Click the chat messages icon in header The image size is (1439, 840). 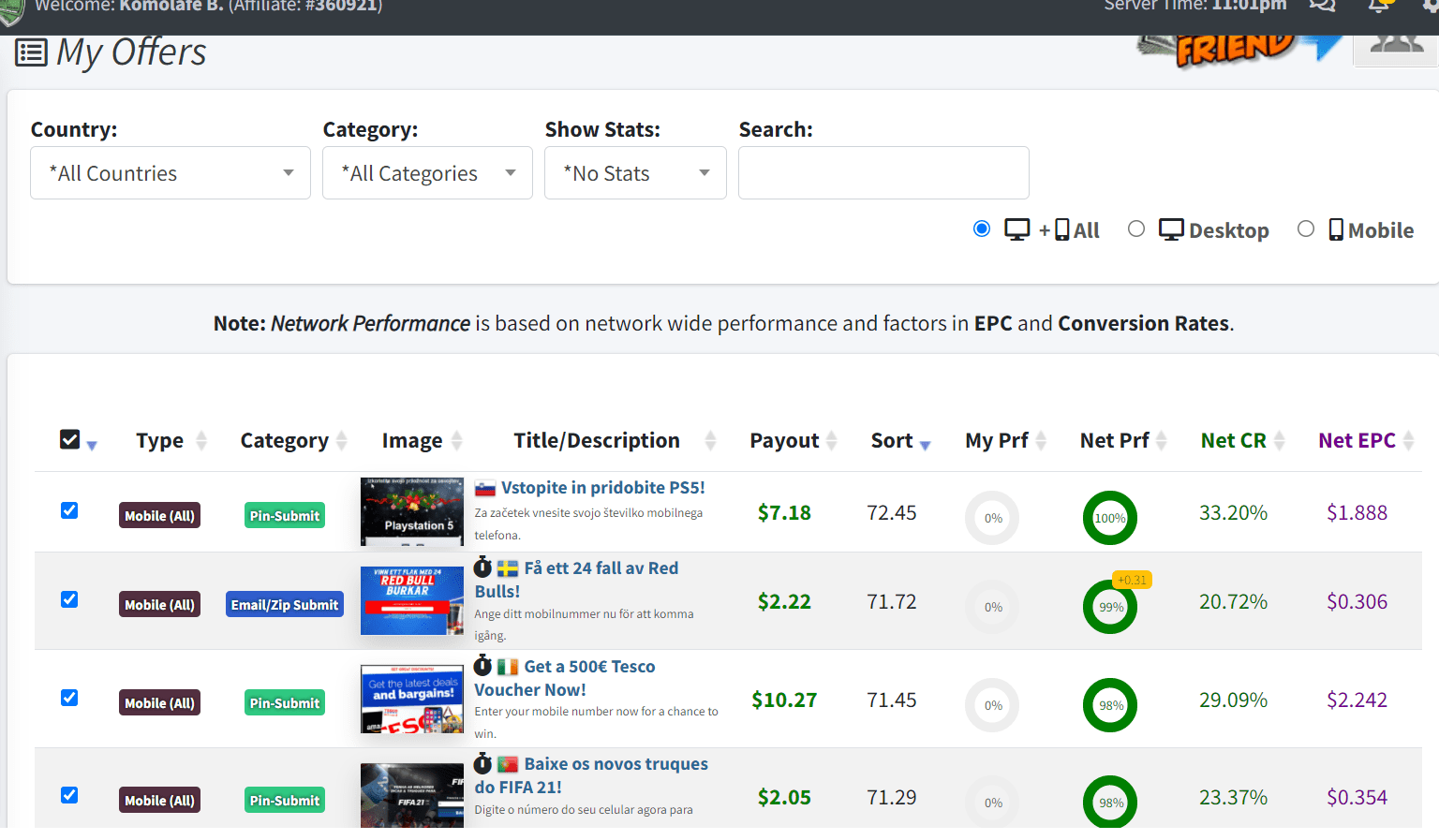point(1322,6)
